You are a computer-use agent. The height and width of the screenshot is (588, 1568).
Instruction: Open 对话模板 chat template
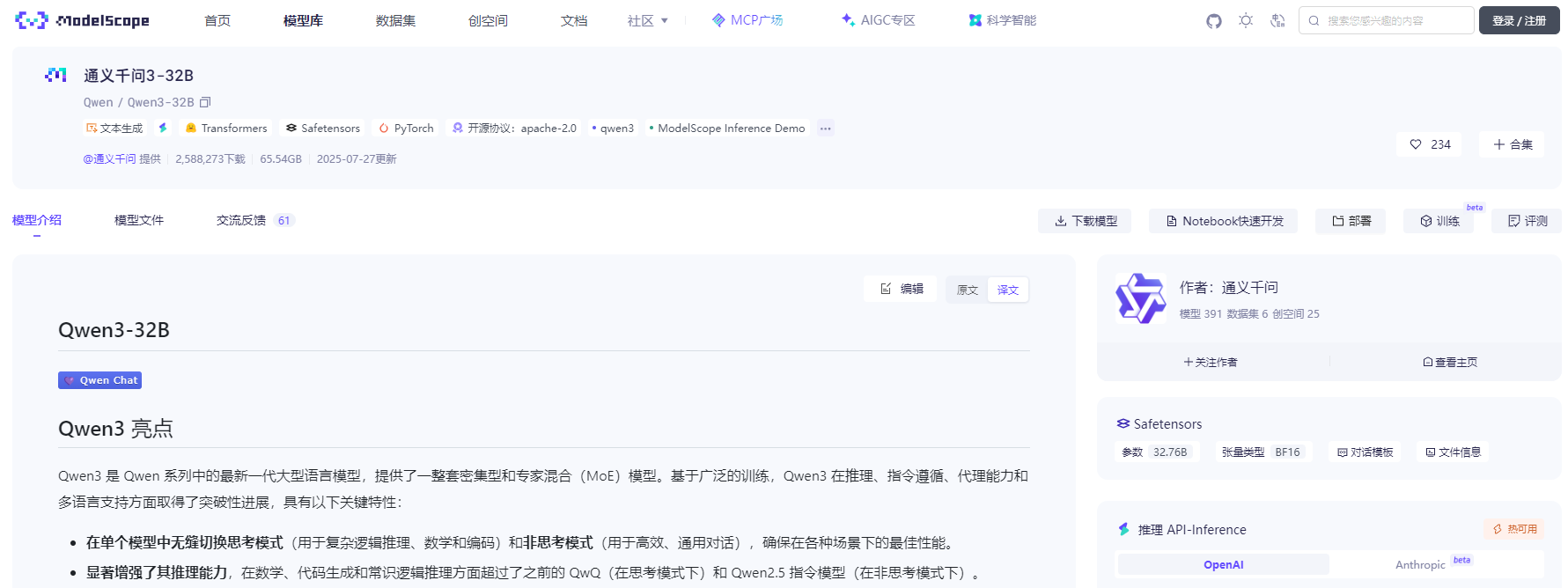(x=1366, y=452)
